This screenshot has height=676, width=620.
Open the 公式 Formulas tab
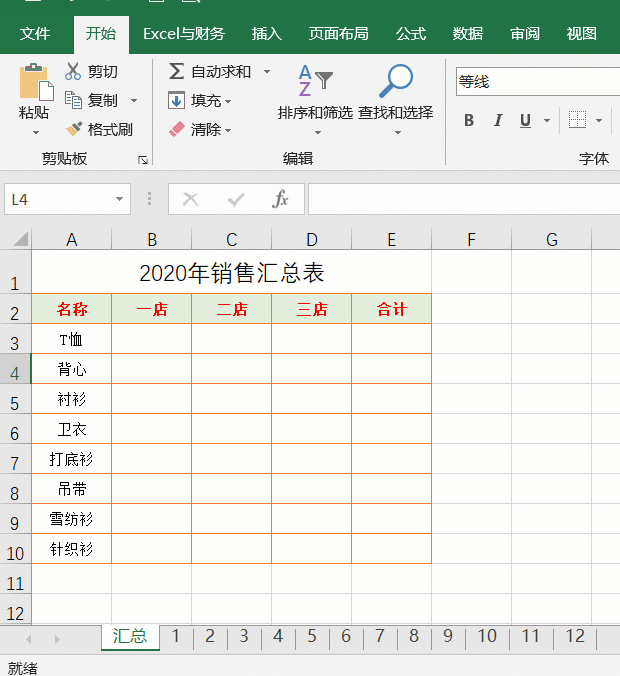click(x=411, y=34)
